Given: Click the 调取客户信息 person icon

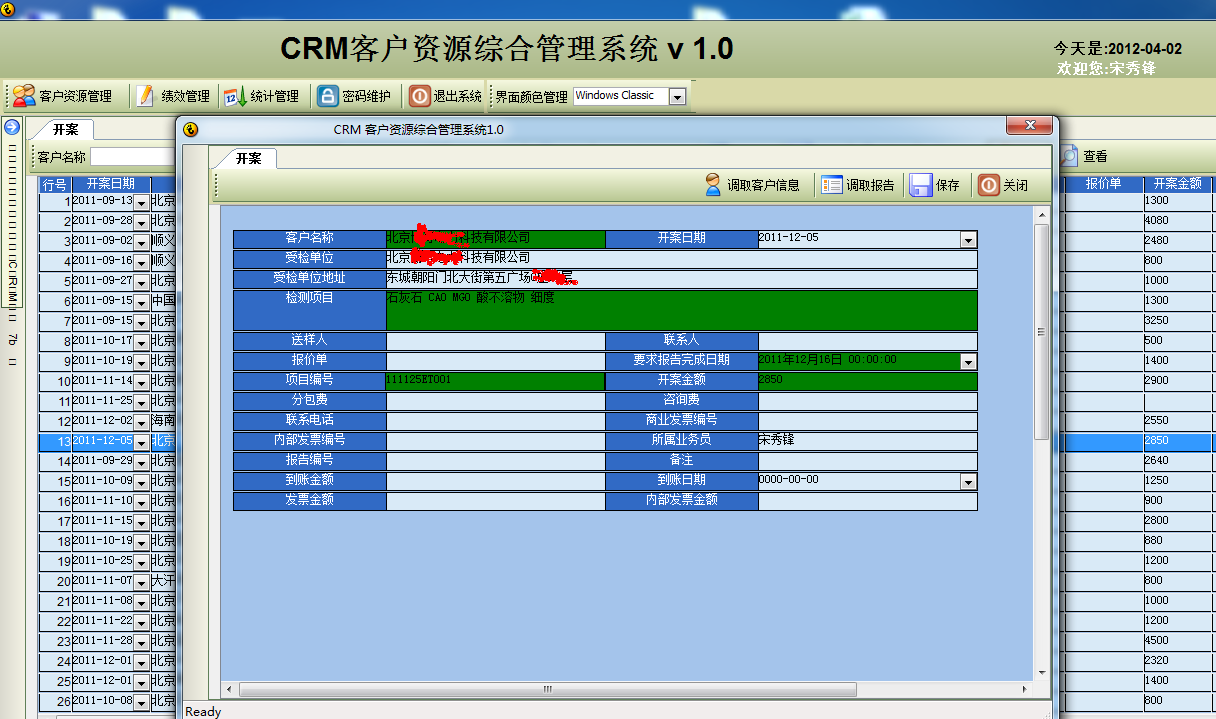Looking at the screenshot, I should click(715, 184).
